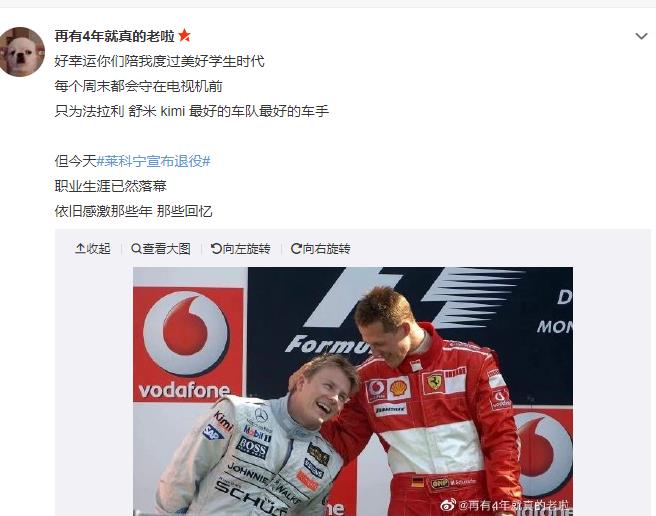656x516 pixels.
Task: Click the rotate-left arrow icon
Action: pyautogui.click(x=216, y=249)
